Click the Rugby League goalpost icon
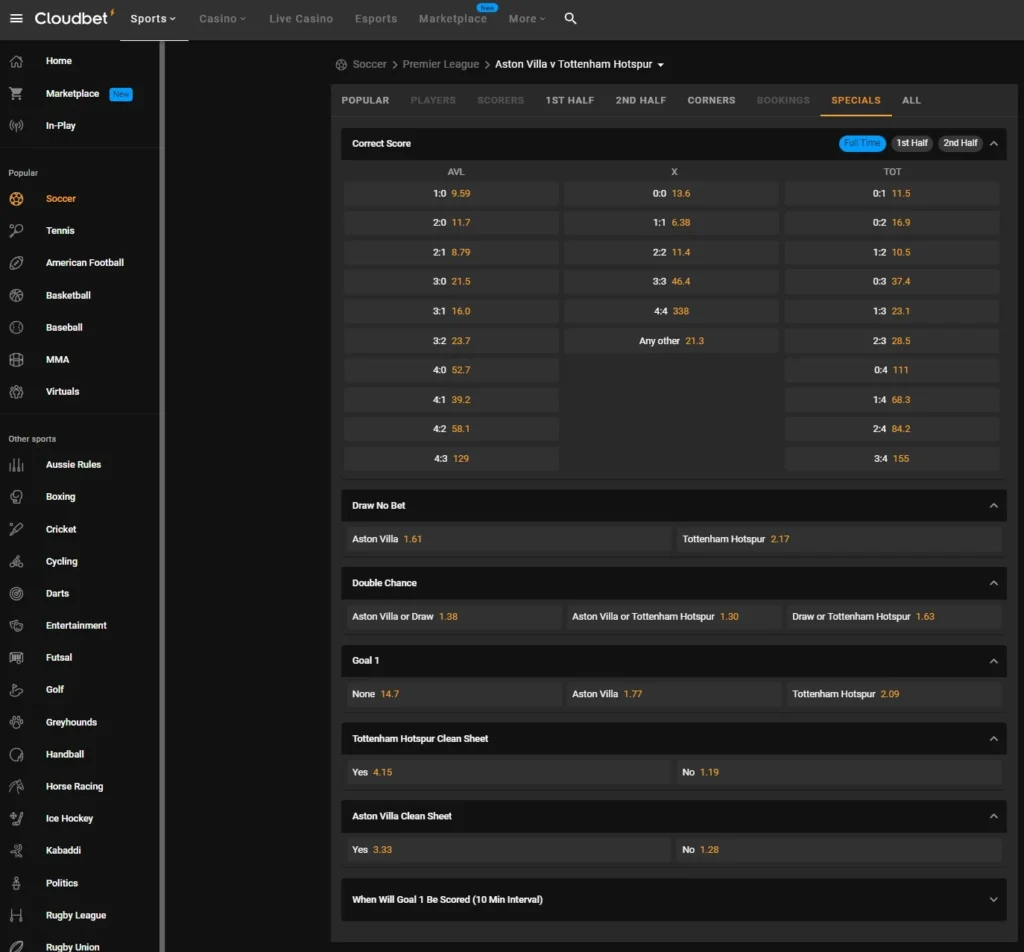The width and height of the screenshot is (1024, 952). pos(16,915)
